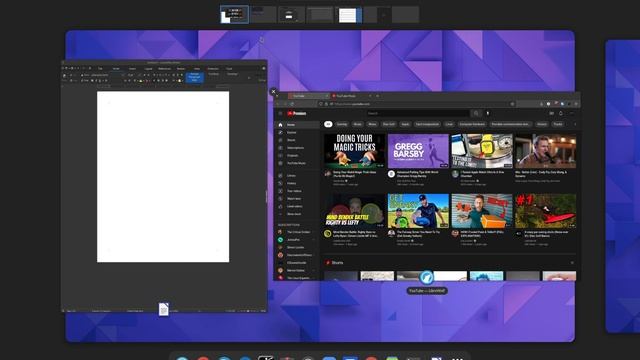Image resolution: width=640 pixels, height=360 pixels.
Task: Switch to the first virtual desktop thumbnail
Action: click(234, 14)
